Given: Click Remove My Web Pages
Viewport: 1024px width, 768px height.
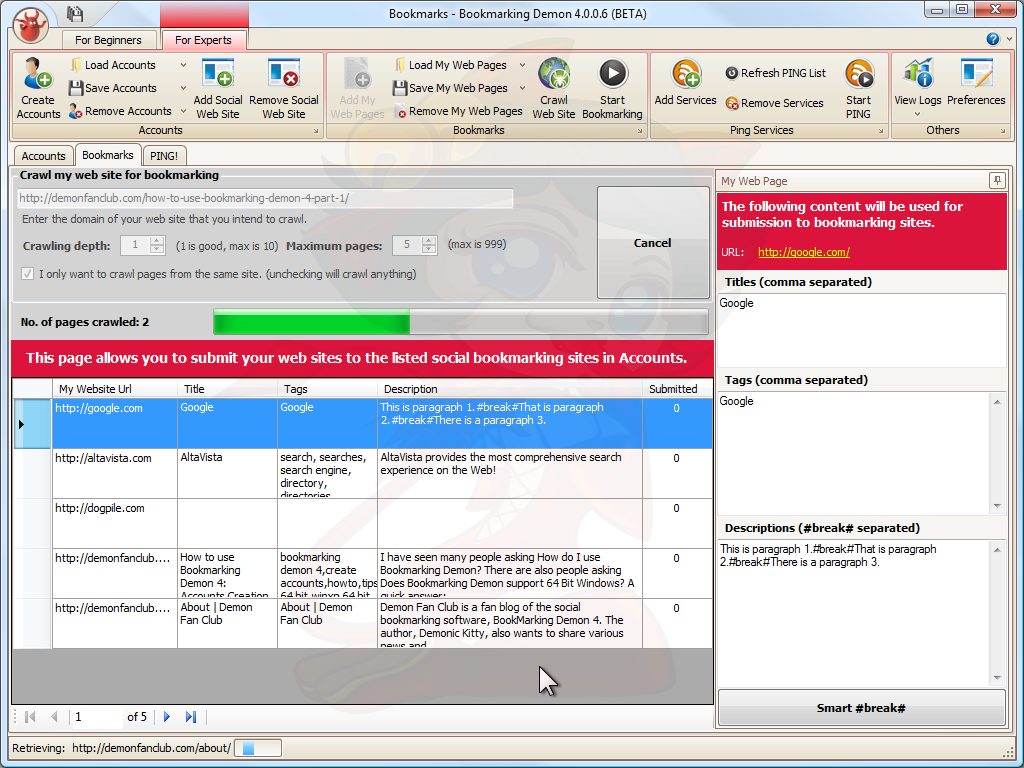Looking at the screenshot, I should click(x=458, y=111).
